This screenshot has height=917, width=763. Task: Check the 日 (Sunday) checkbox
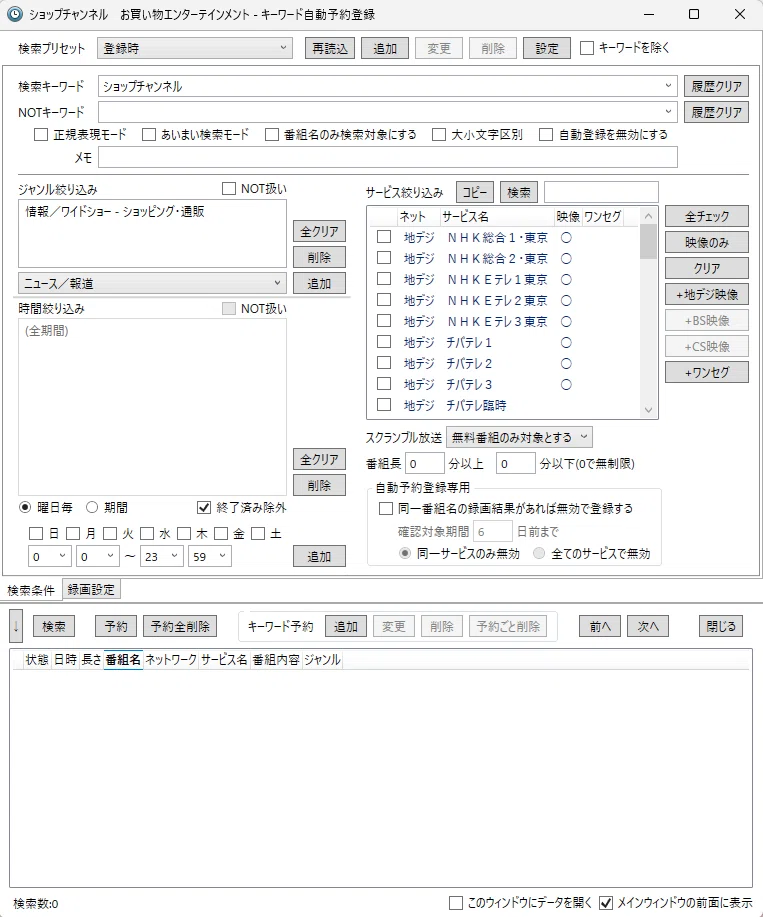tap(36, 533)
